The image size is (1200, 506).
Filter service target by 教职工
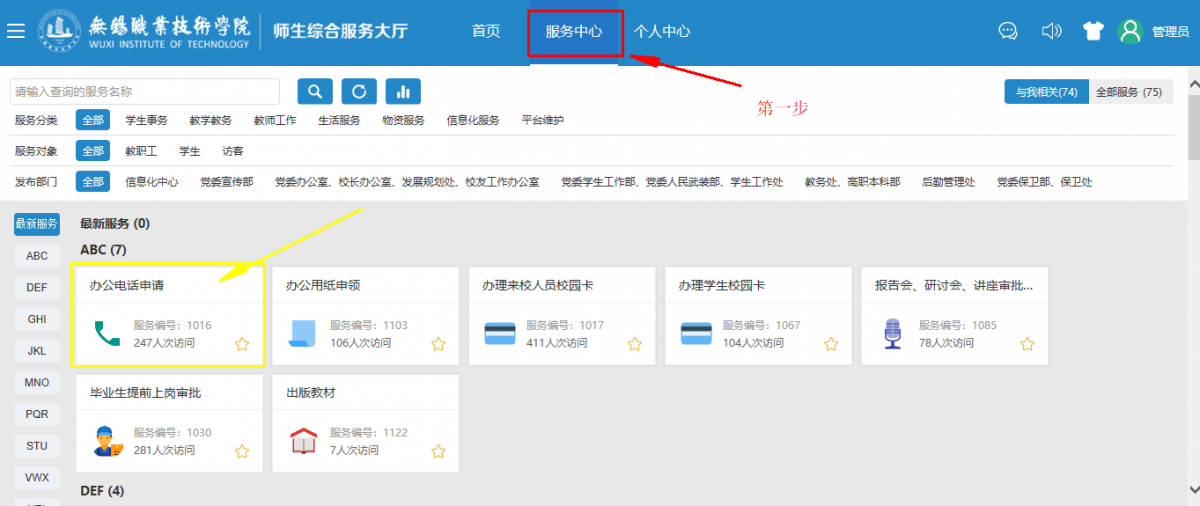(x=141, y=151)
